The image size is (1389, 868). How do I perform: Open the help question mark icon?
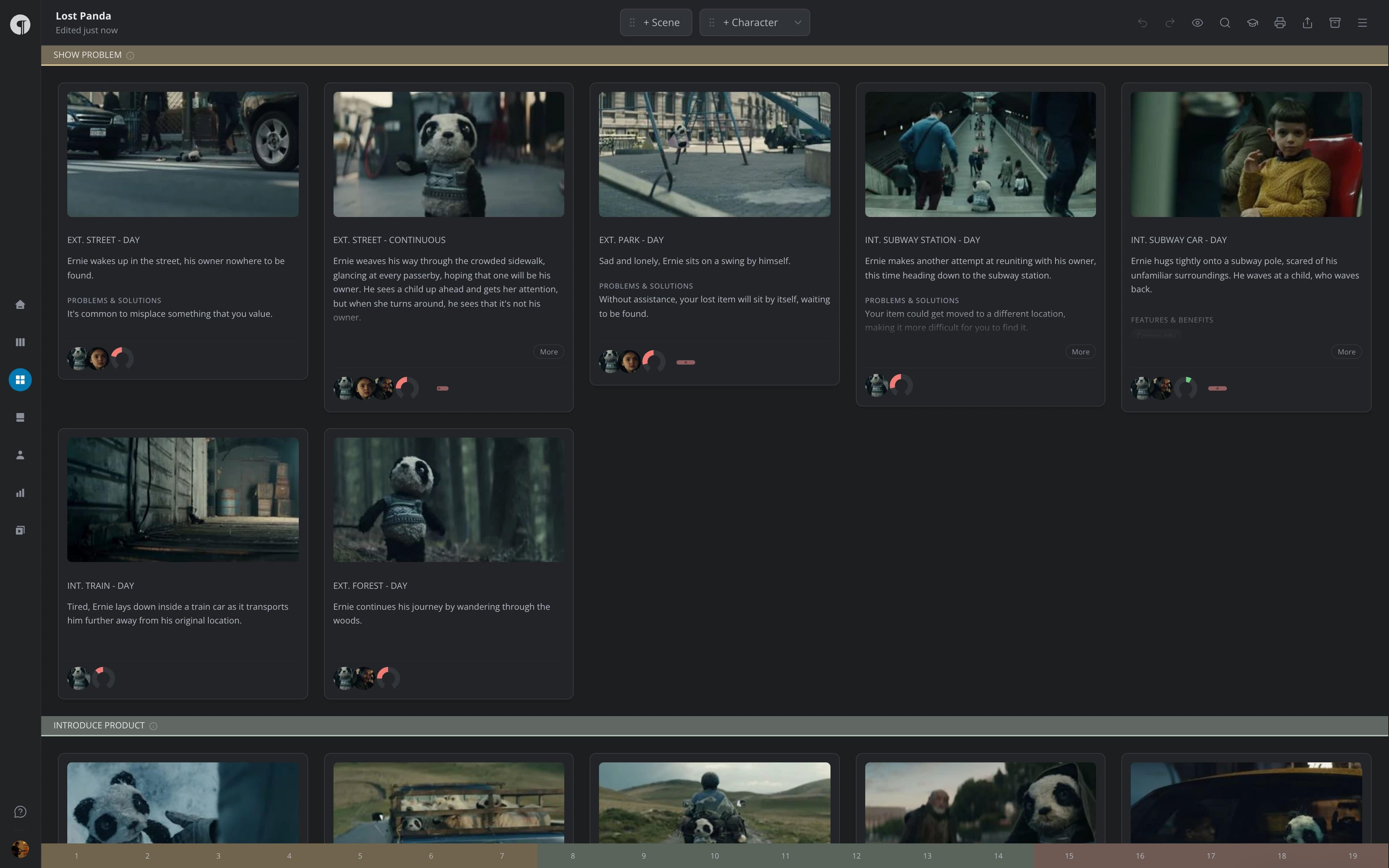click(x=20, y=812)
